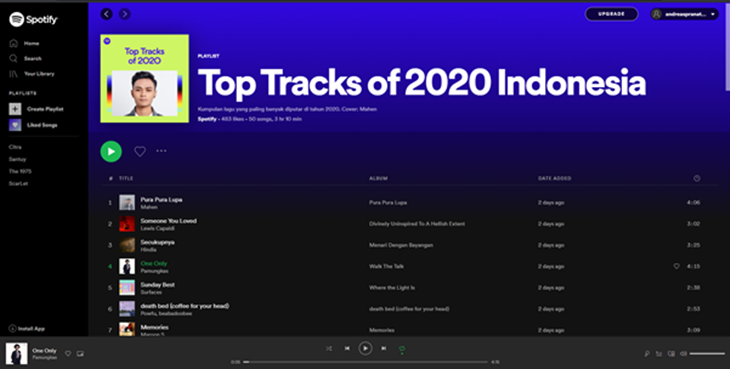Click Install App in the sidebar
730x369 pixels.
(x=27, y=329)
